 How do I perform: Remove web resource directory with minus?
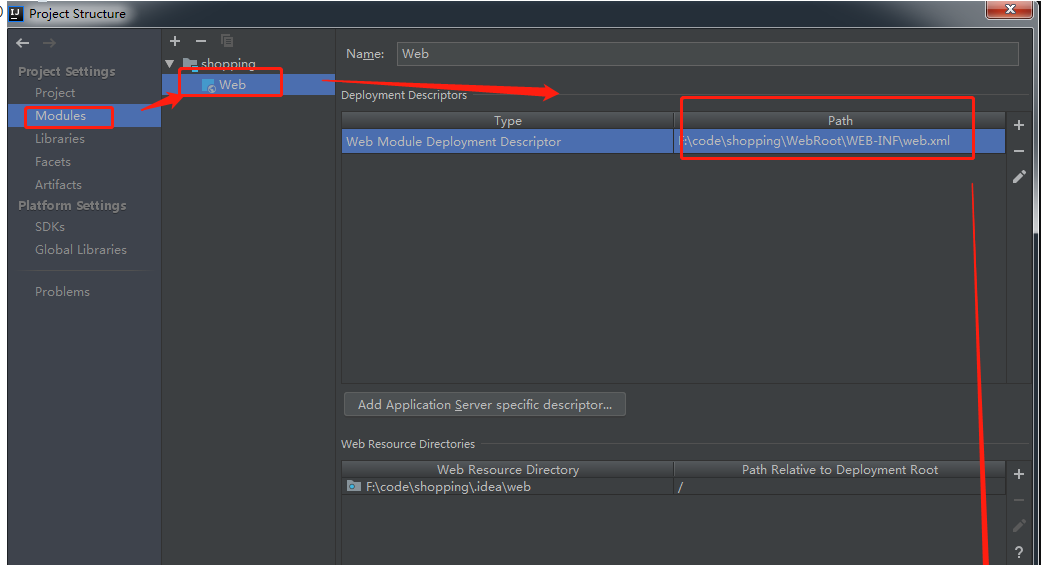pyautogui.click(x=1019, y=501)
